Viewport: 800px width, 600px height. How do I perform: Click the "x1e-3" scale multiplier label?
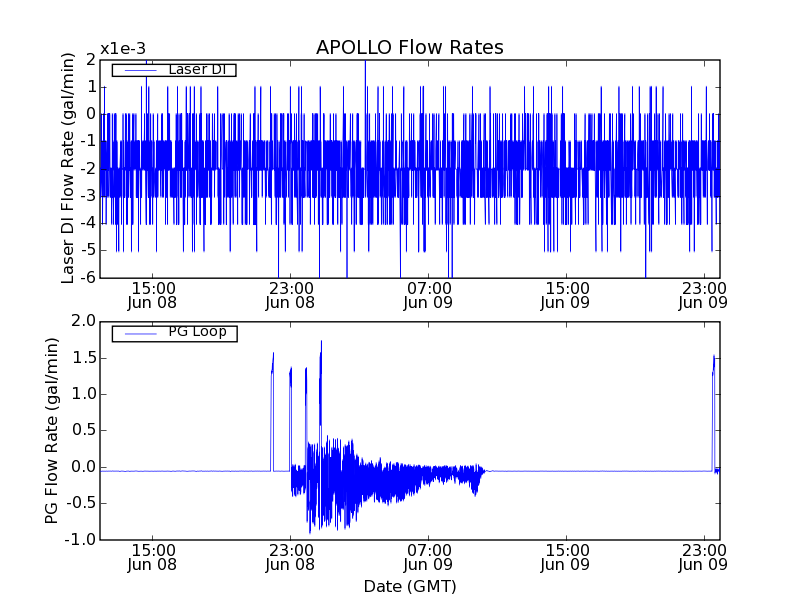click(x=121, y=50)
